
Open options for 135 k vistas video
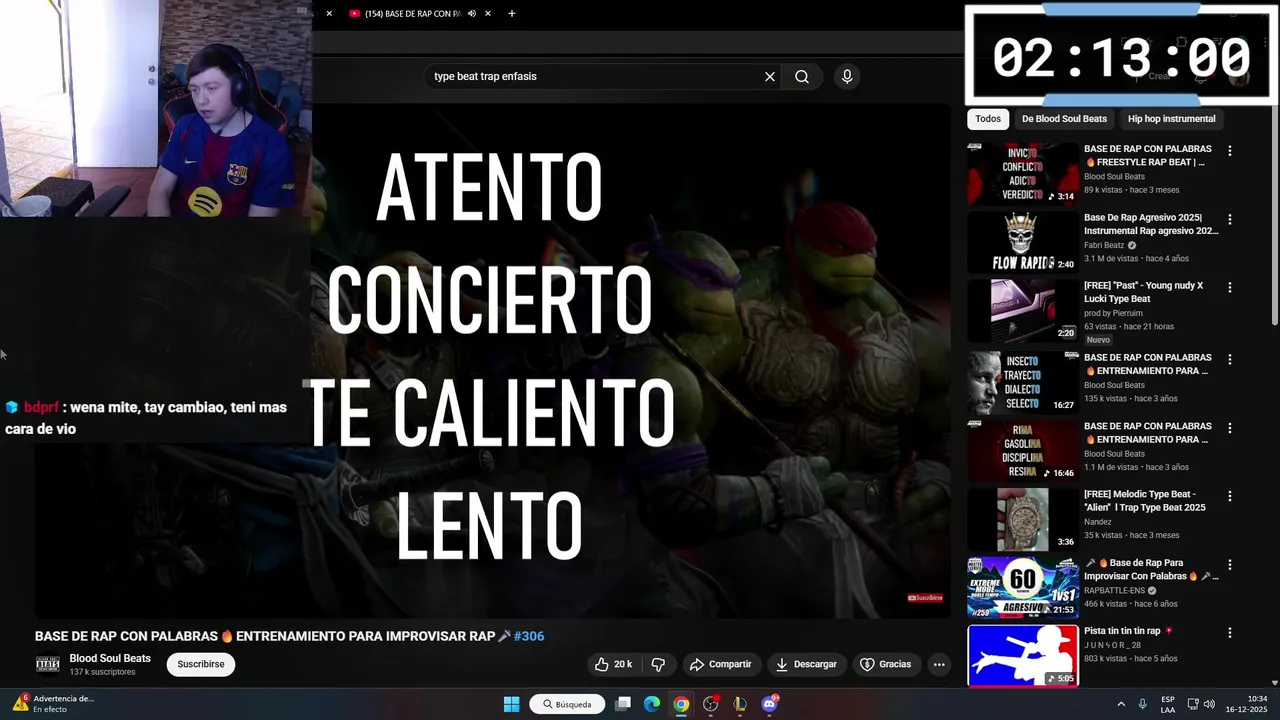point(1230,359)
